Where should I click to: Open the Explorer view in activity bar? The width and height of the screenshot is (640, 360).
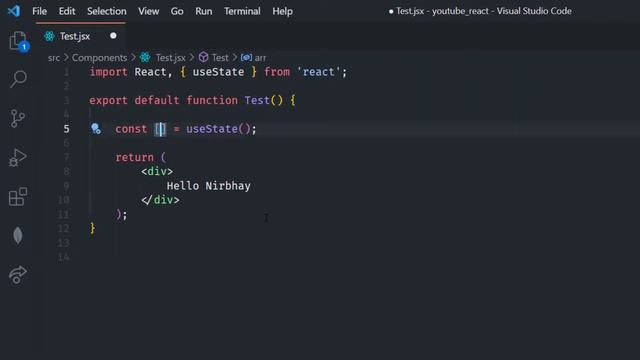point(18,40)
